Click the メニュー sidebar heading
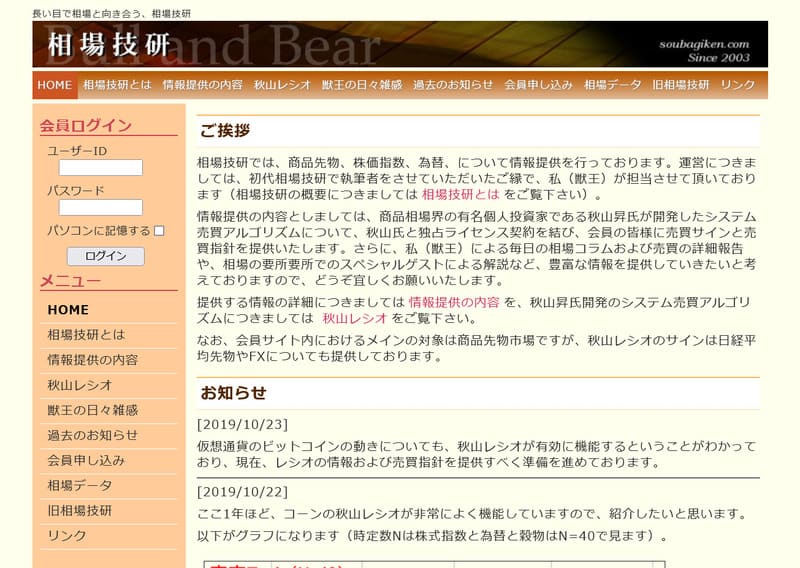 tap(70, 281)
